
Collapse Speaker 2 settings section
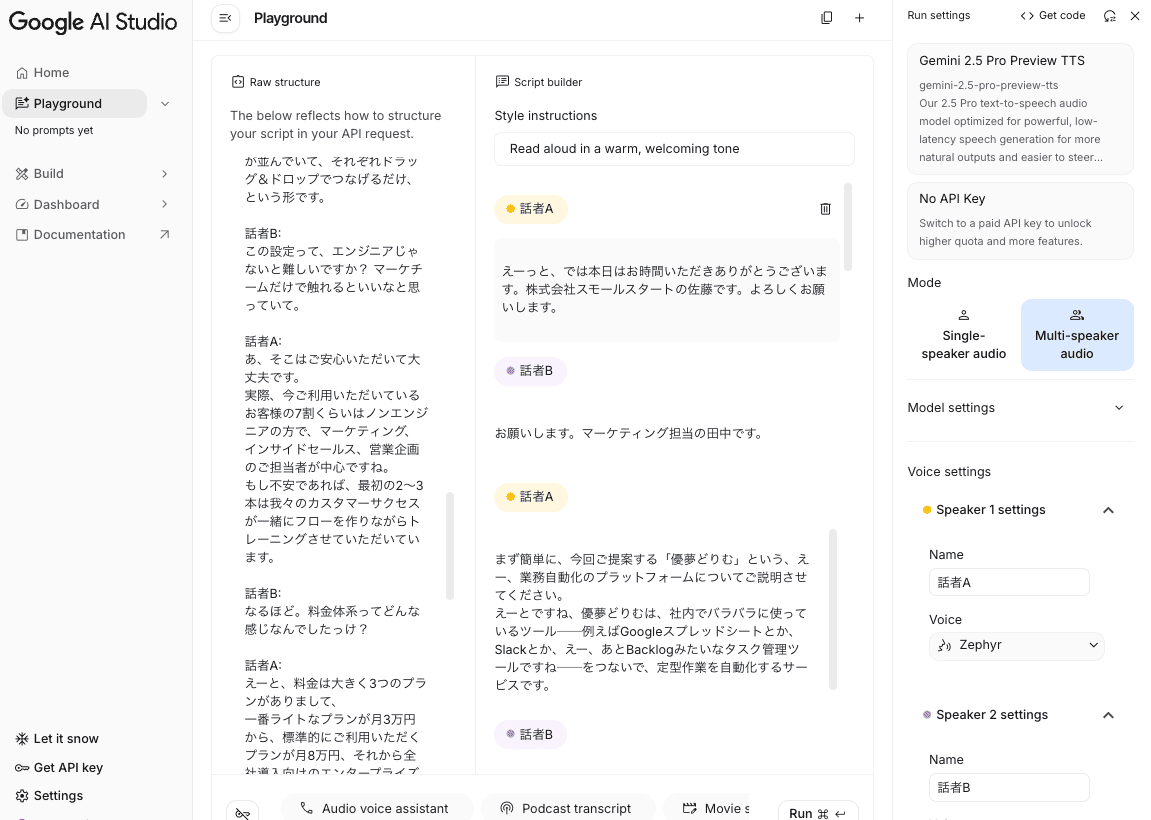pyautogui.click(x=1108, y=715)
